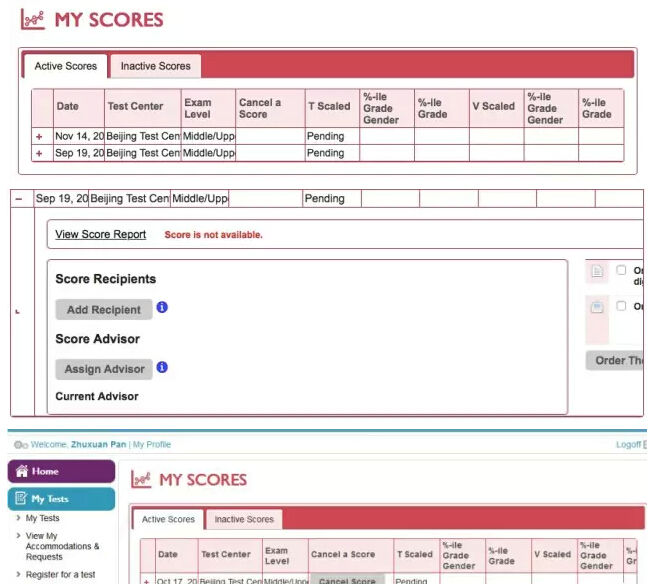Open the My Profile link

coord(152,445)
